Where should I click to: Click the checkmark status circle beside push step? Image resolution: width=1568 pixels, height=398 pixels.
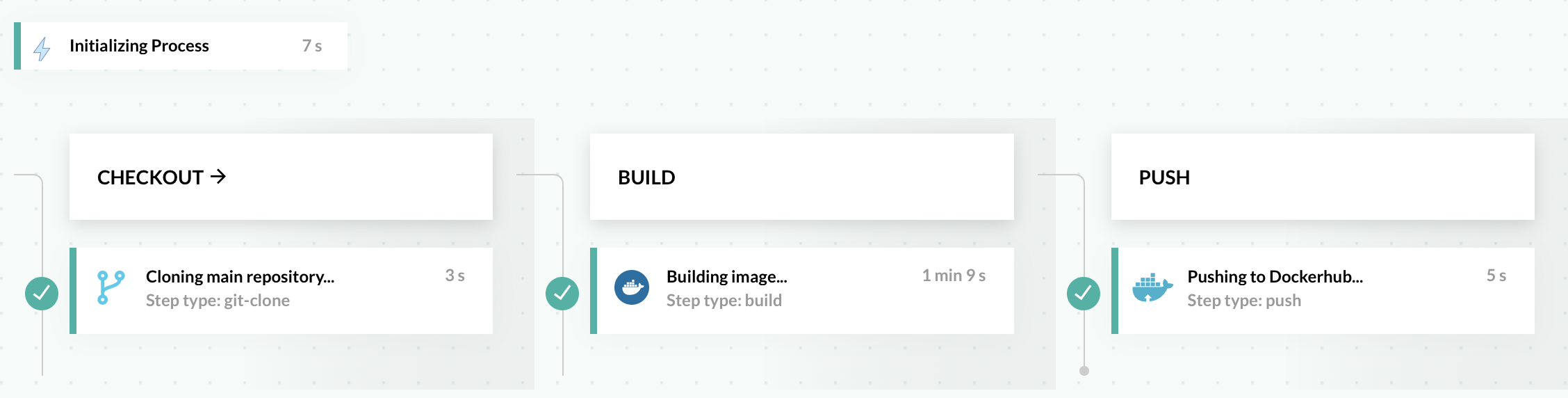click(x=1083, y=293)
